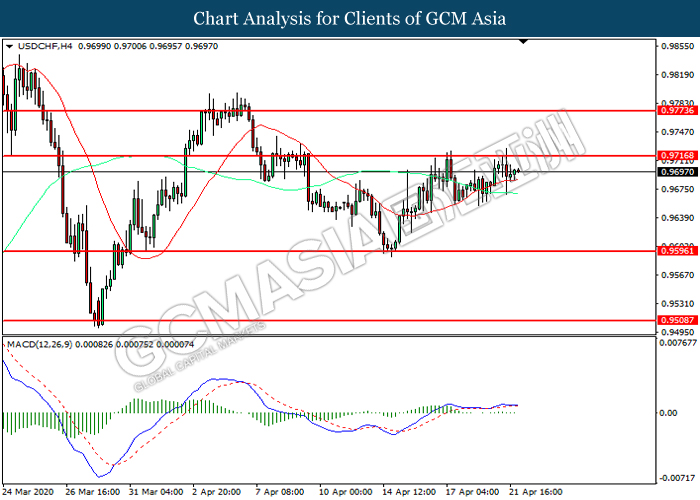Click the USDCHF,H4 symbol text
This screenshot has width=700, height=500.
coord(45,46)
